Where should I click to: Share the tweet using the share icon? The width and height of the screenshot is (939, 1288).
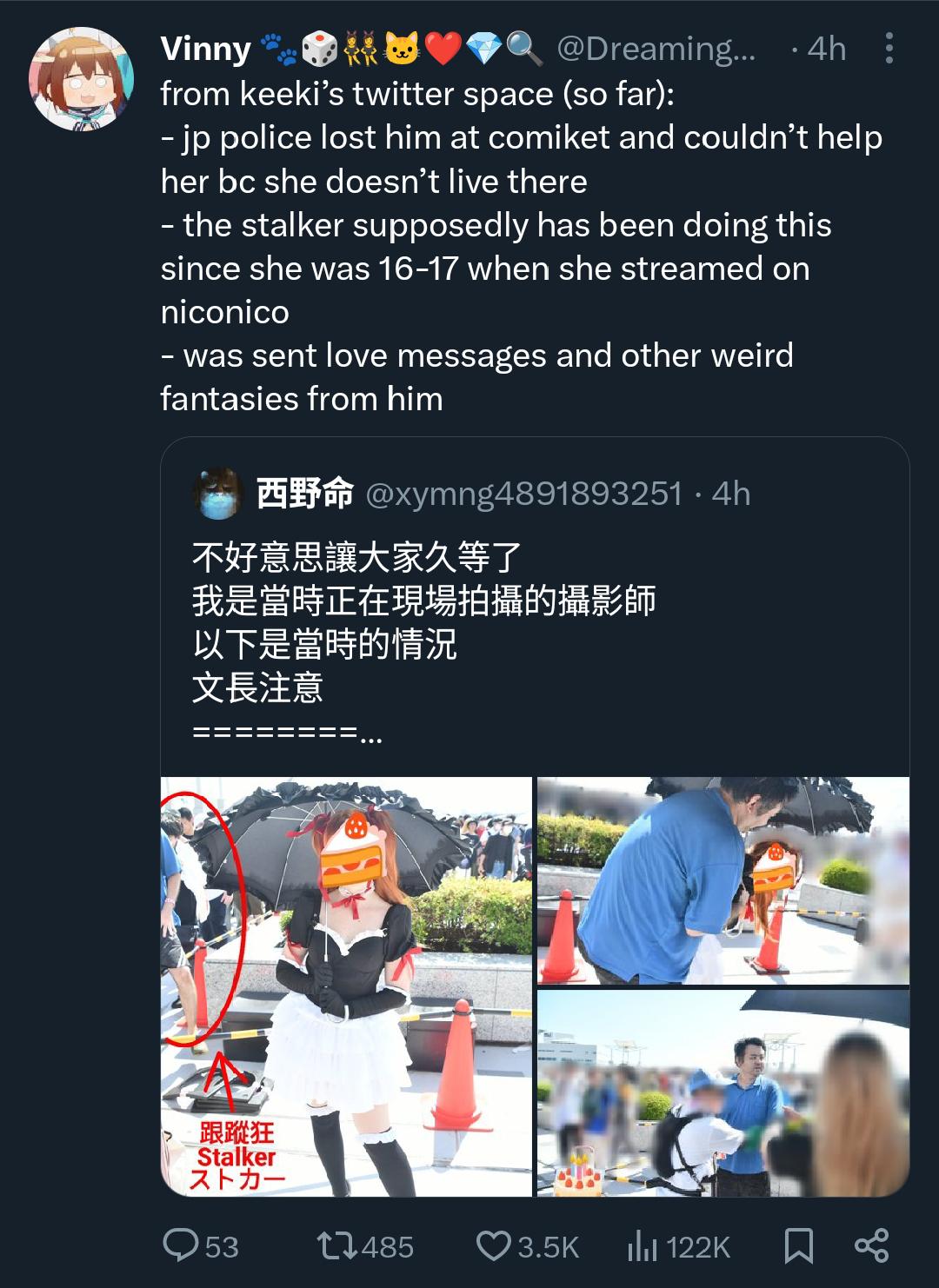pos(871,1246)
